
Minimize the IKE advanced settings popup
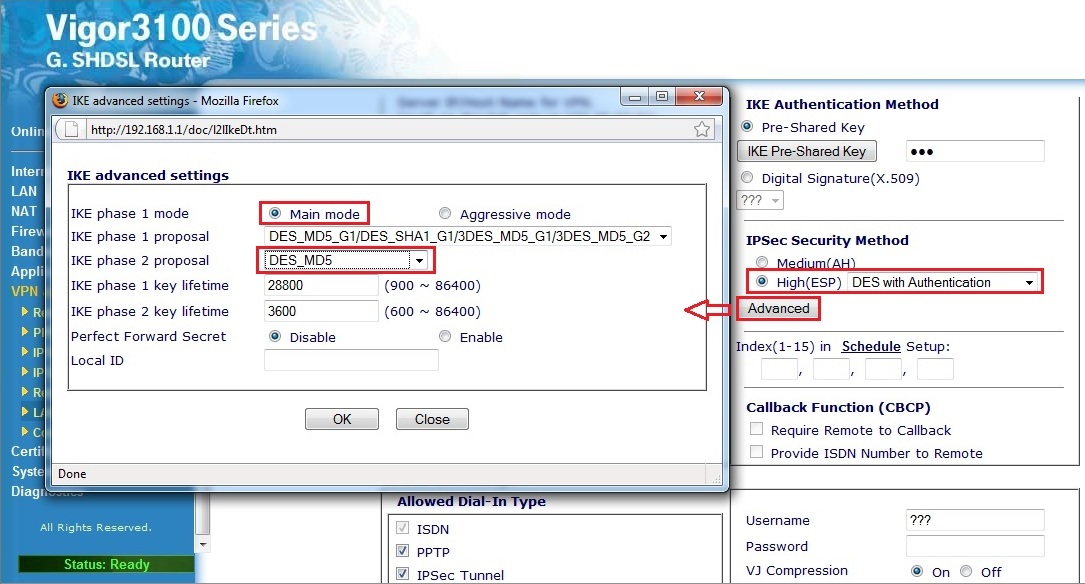635,96
